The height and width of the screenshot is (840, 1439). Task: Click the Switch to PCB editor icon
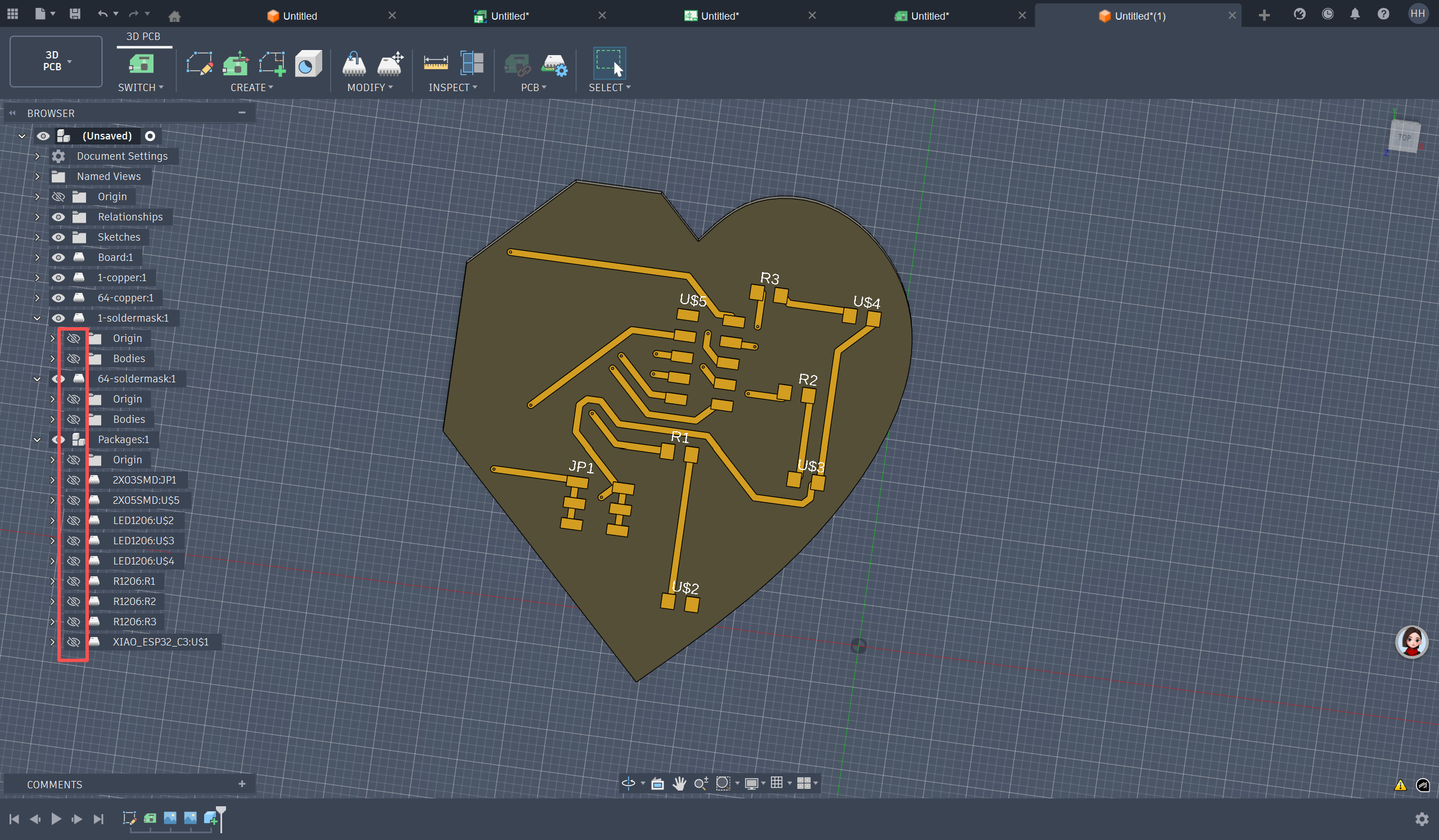coord(141,64)
